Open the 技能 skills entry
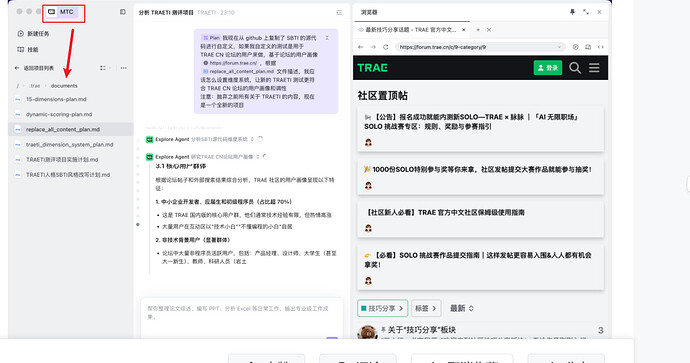 [x=28, y=50]
